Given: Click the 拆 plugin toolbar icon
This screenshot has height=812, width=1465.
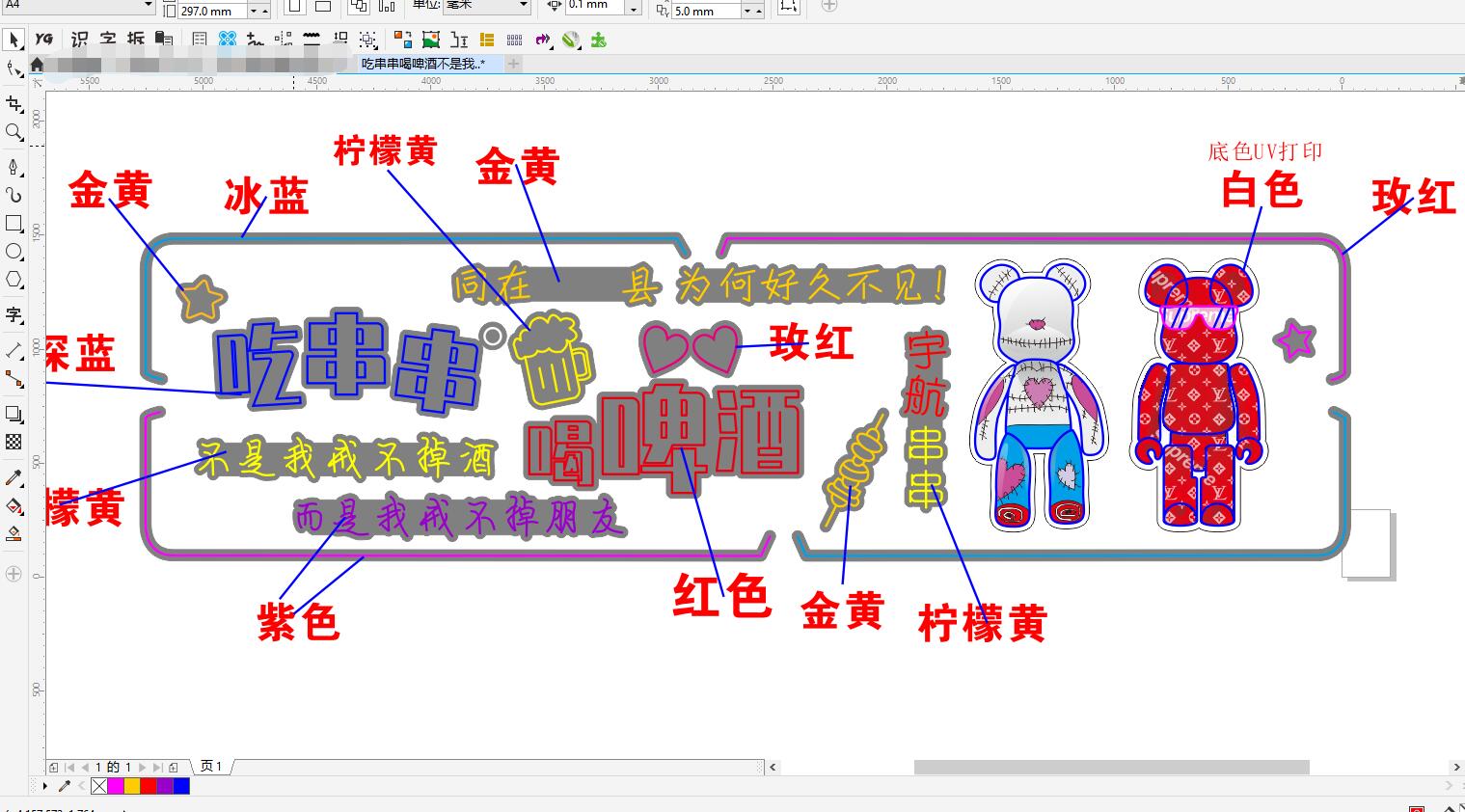Looking at the screenshot, I should (136, 40).
